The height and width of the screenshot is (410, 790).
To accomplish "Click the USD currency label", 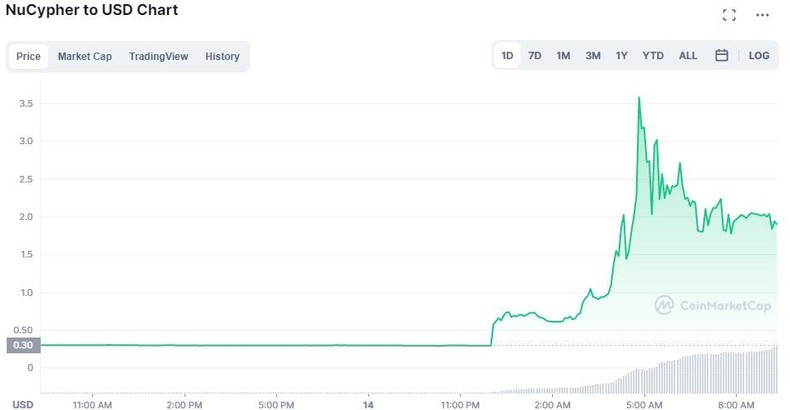I will 23,404.
